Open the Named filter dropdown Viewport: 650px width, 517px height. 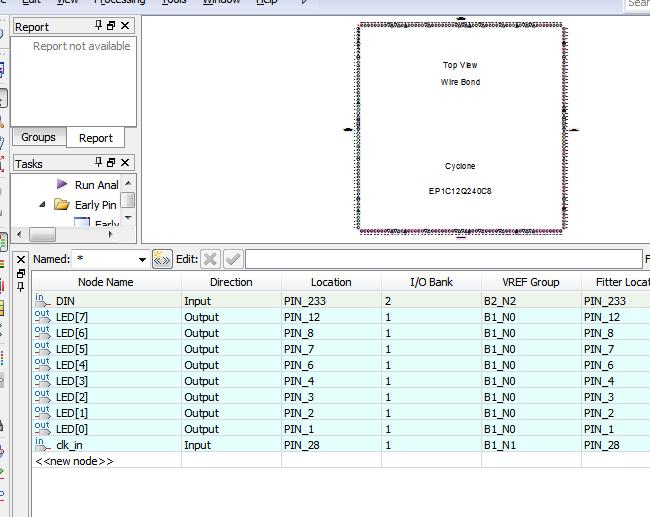tap(141, 260)
